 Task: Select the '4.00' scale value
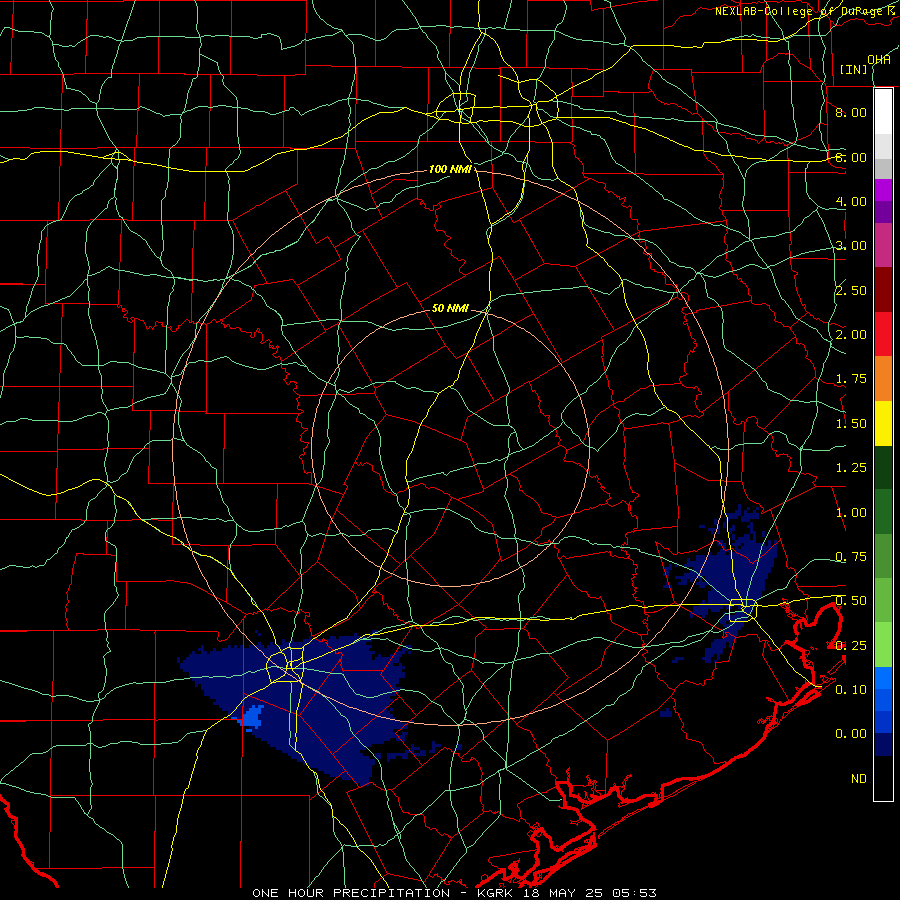851,201
